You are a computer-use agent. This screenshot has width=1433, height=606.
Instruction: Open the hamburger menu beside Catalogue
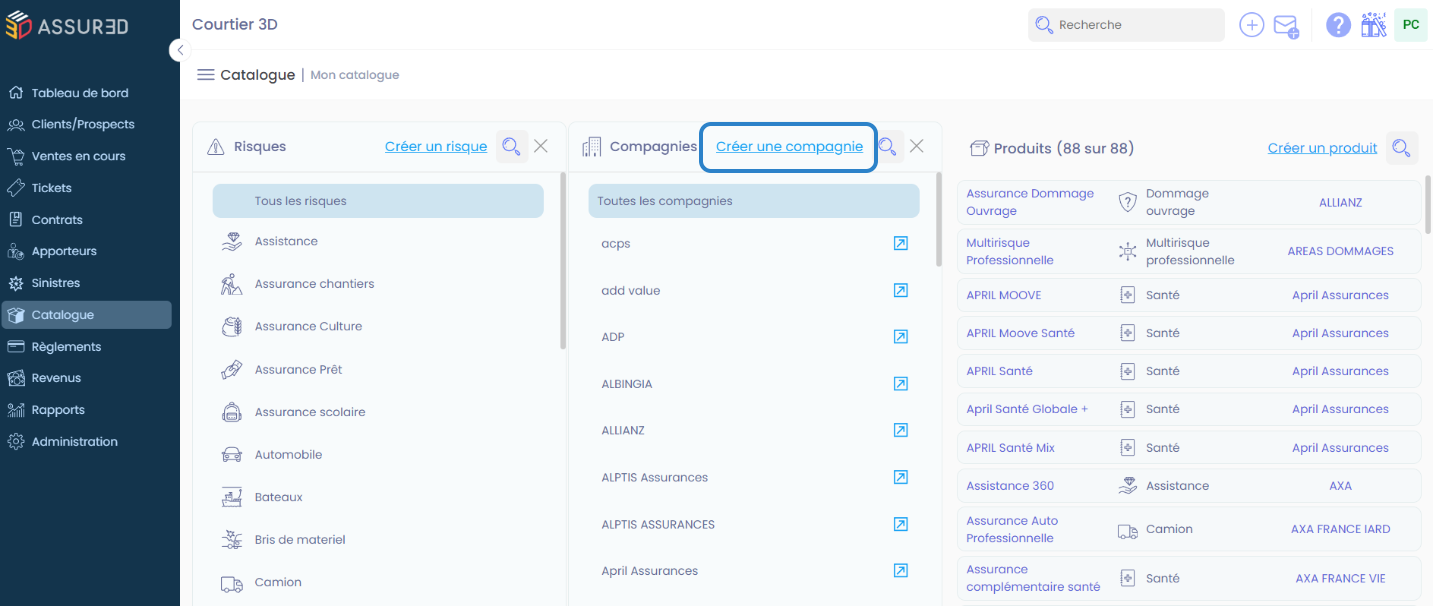[206, 75]
